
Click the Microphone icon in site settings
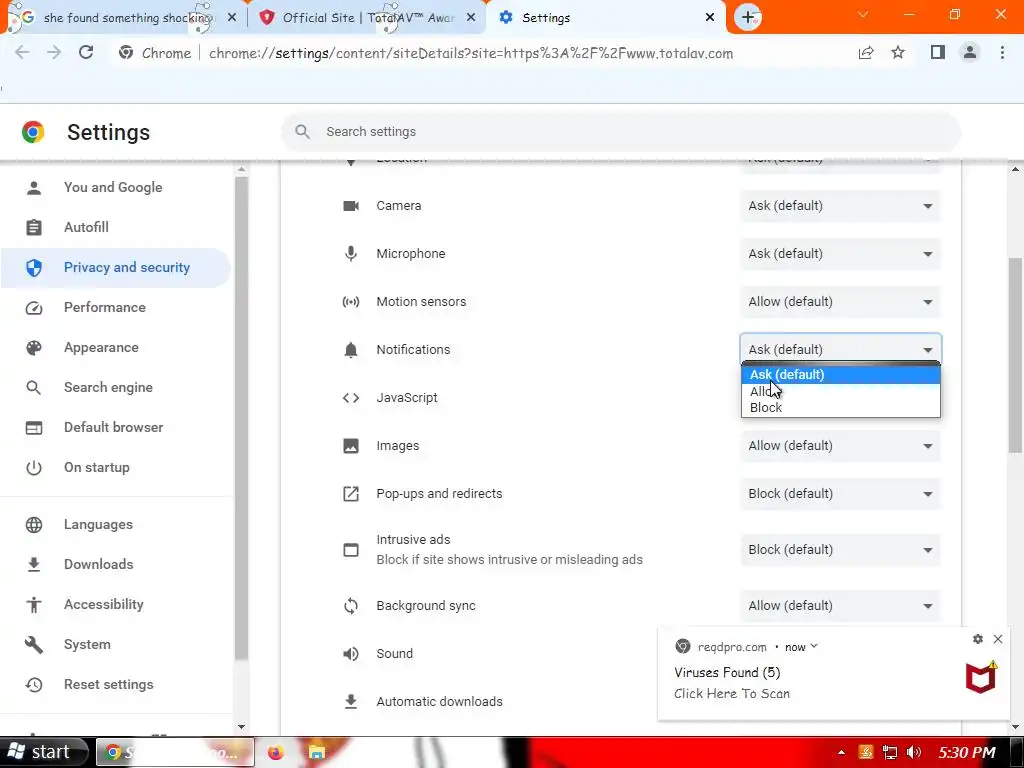click(351, 253)
